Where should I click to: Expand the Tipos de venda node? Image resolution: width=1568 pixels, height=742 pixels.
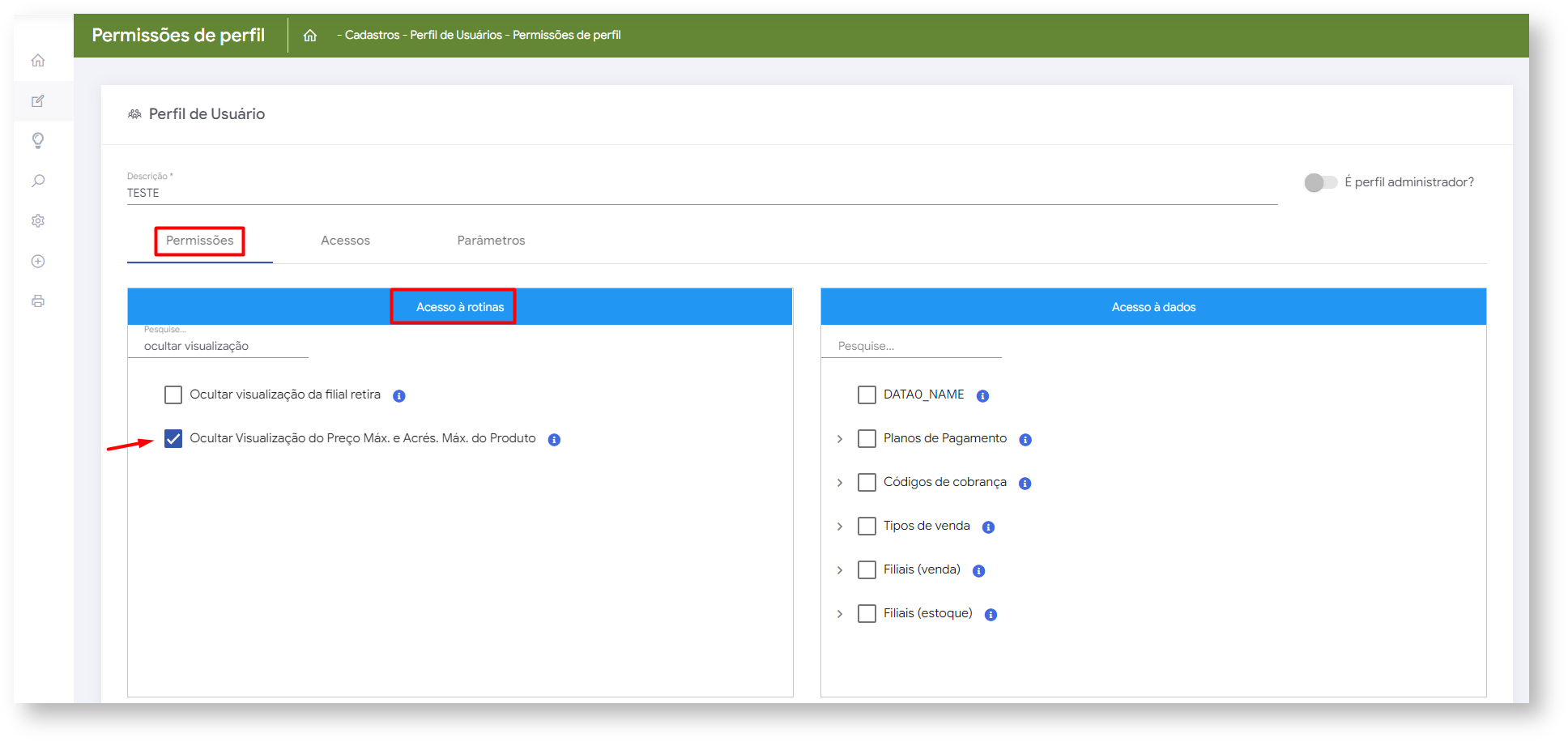[x=840, y=527]
